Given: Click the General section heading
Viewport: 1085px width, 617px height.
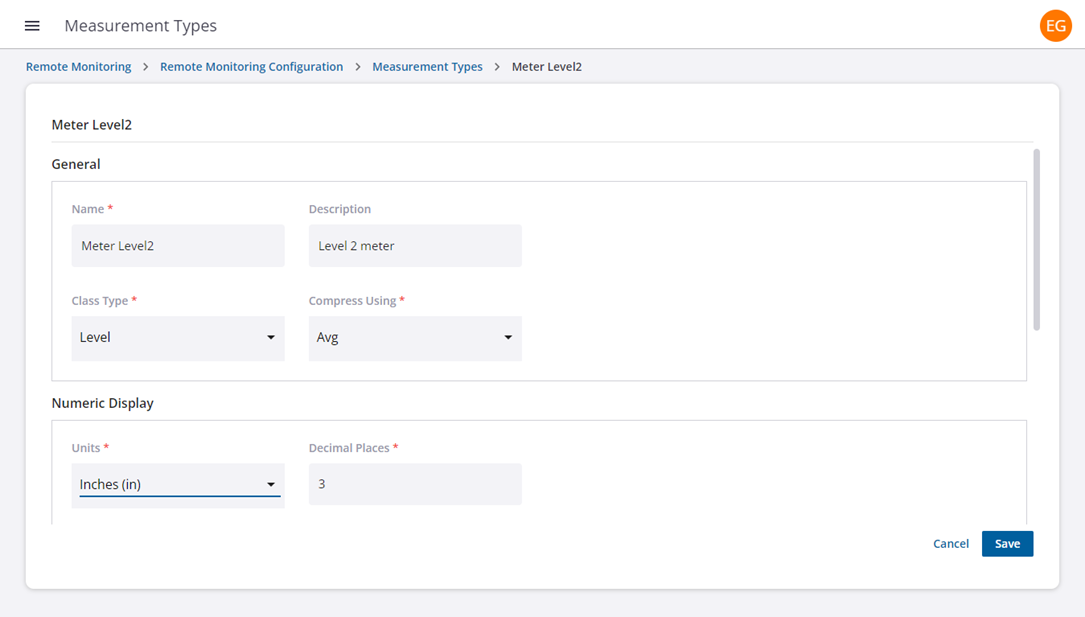Looking at the screenshot, I should click(76, 164).
